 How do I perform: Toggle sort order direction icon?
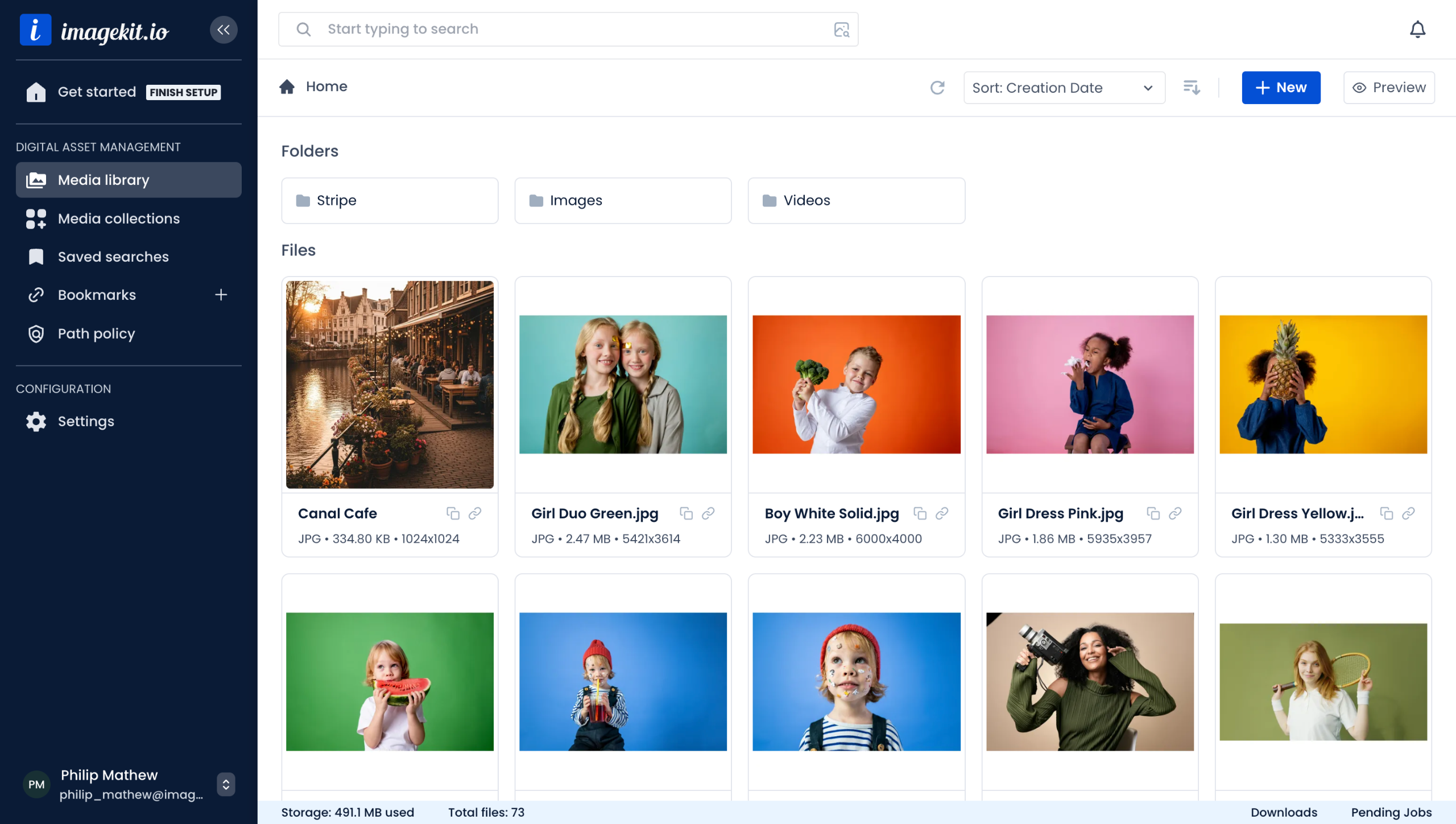tap(1192, 88)
